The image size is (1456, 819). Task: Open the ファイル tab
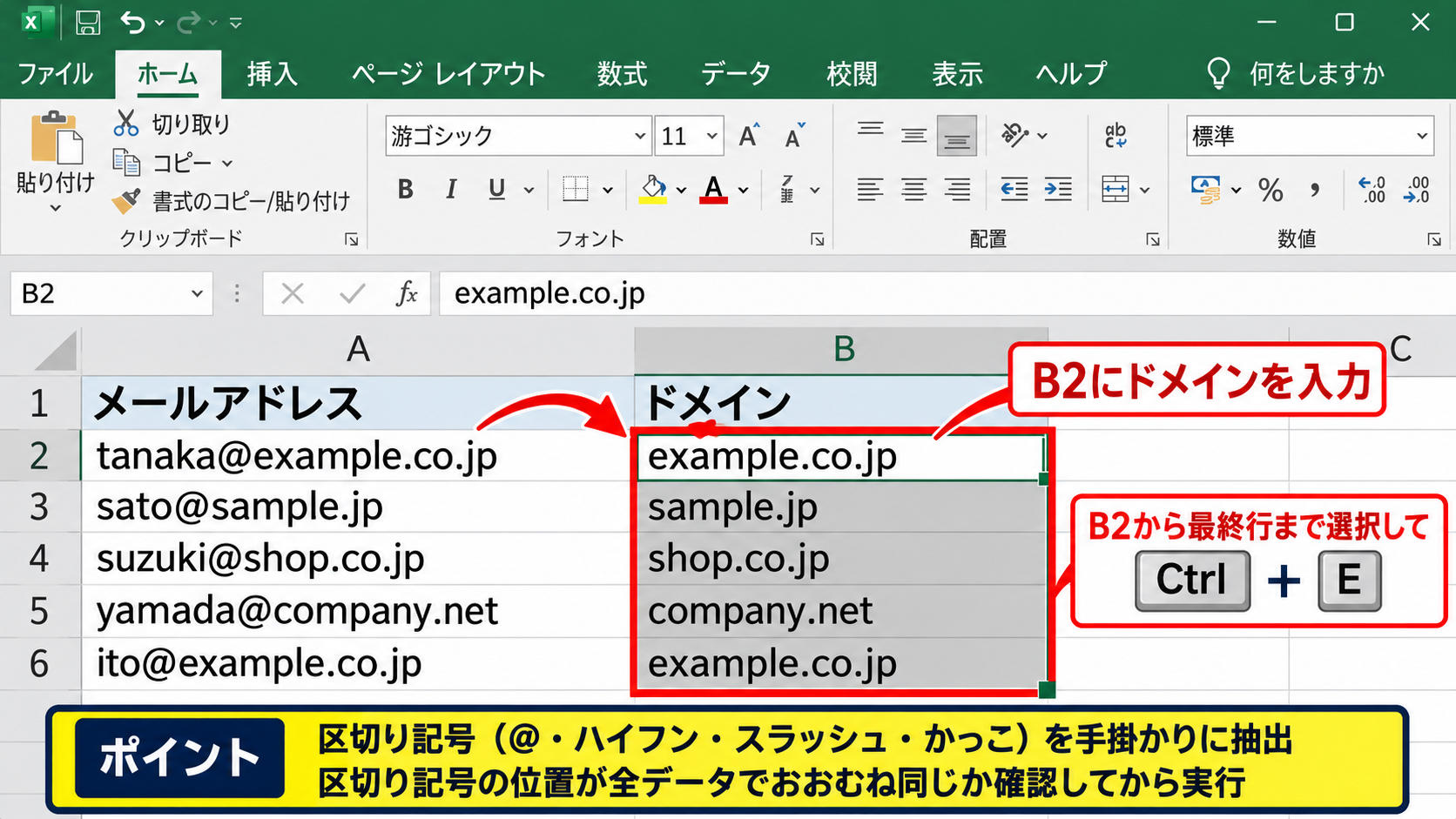(x=55, y=74)
